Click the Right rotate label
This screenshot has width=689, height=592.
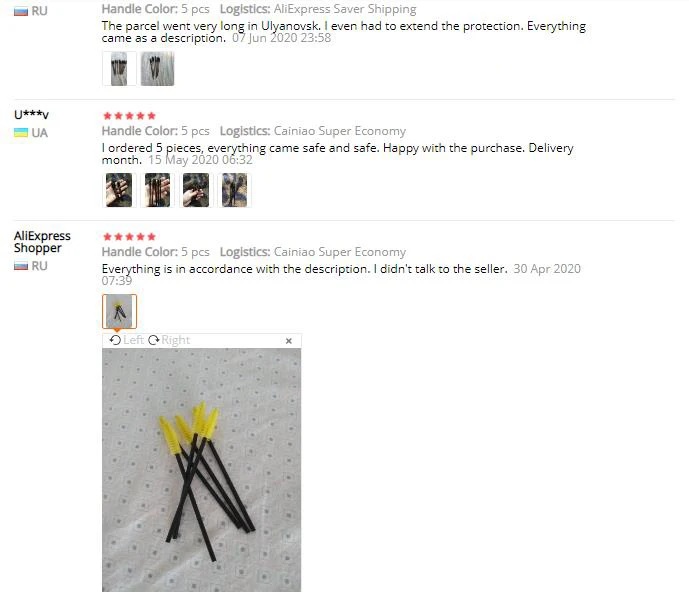175,340
